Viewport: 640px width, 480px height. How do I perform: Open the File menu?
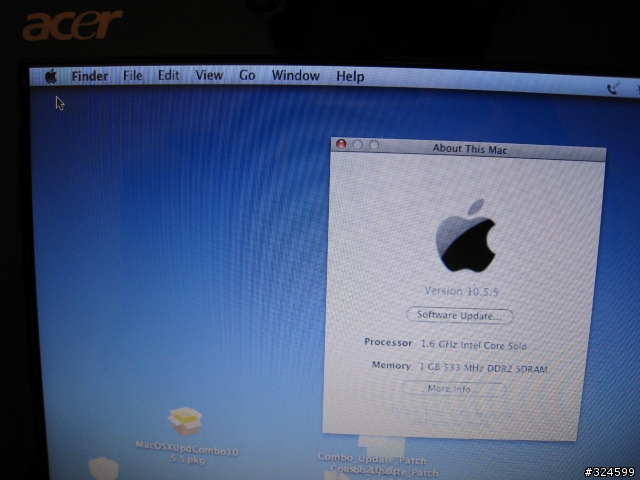[133, 76]
